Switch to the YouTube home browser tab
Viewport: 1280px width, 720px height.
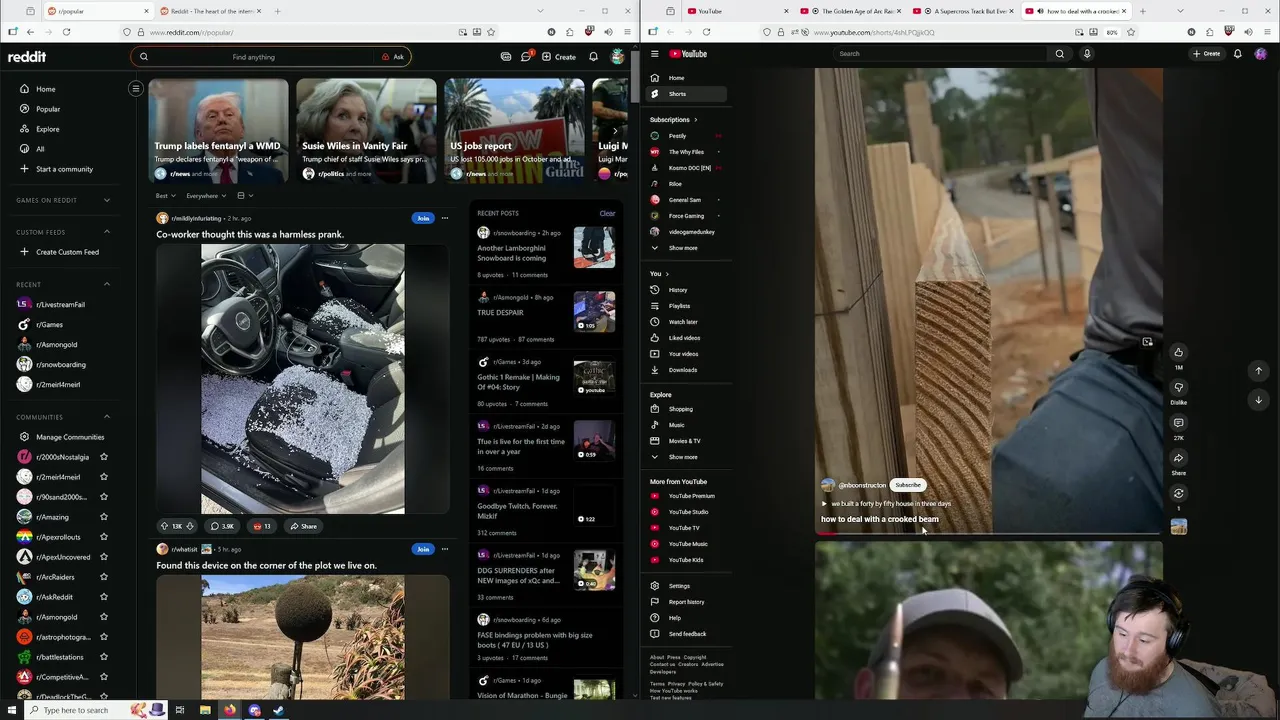739,11
